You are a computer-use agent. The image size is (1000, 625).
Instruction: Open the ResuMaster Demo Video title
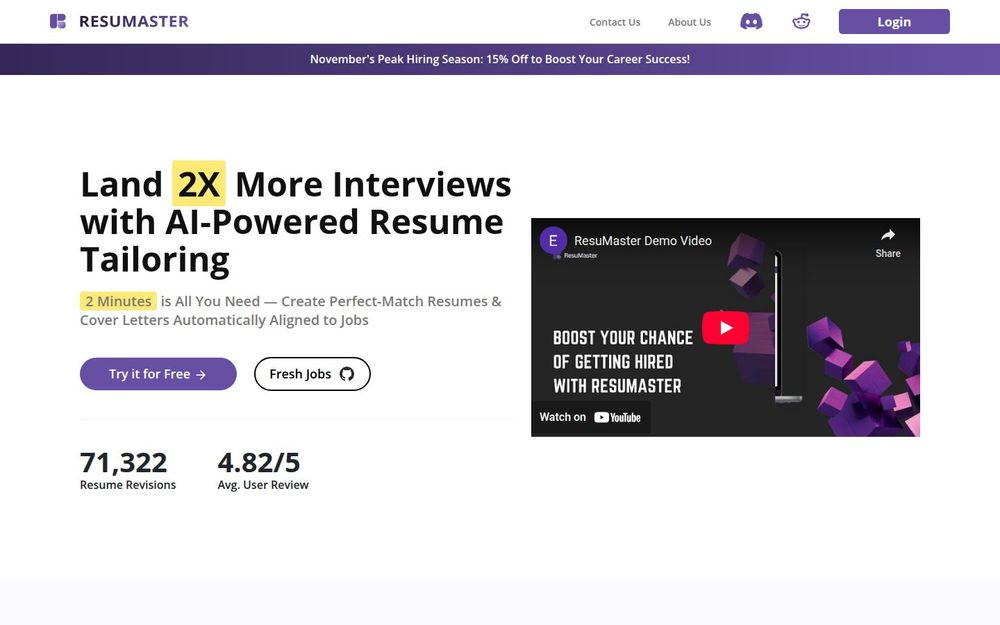pyautogui.click(x=643, y=240)
